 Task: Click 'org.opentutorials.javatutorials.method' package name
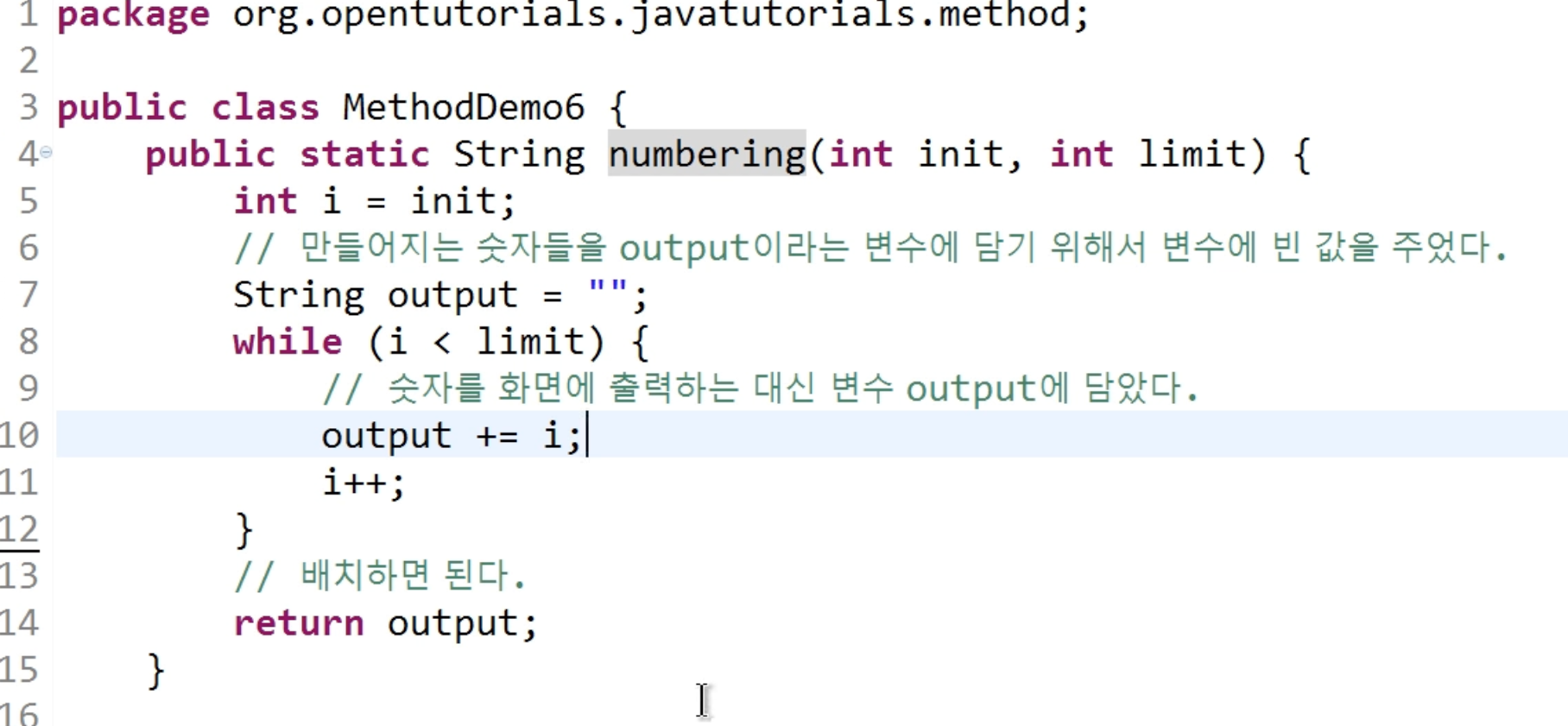652,16
